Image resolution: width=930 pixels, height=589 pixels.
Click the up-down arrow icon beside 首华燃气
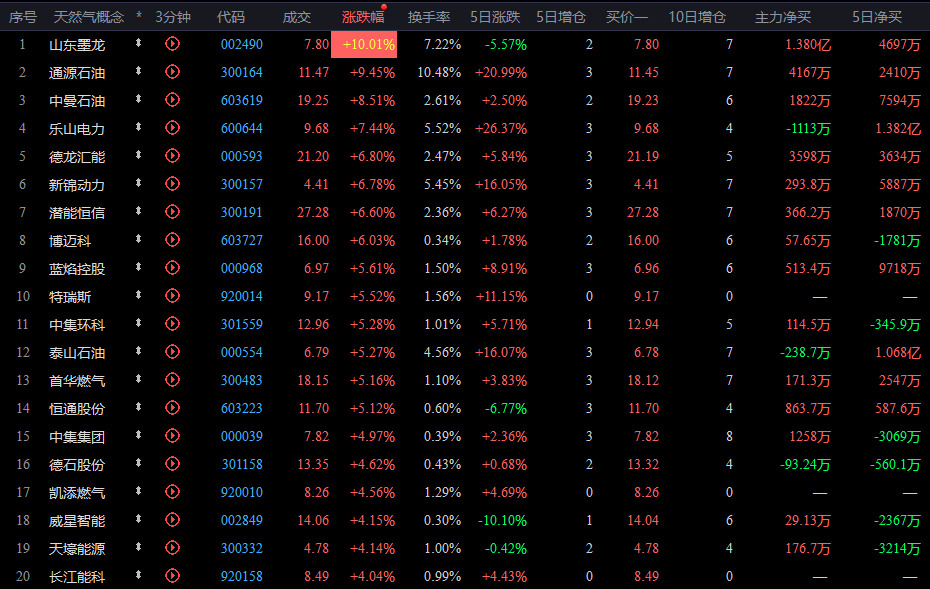(138, 379)
